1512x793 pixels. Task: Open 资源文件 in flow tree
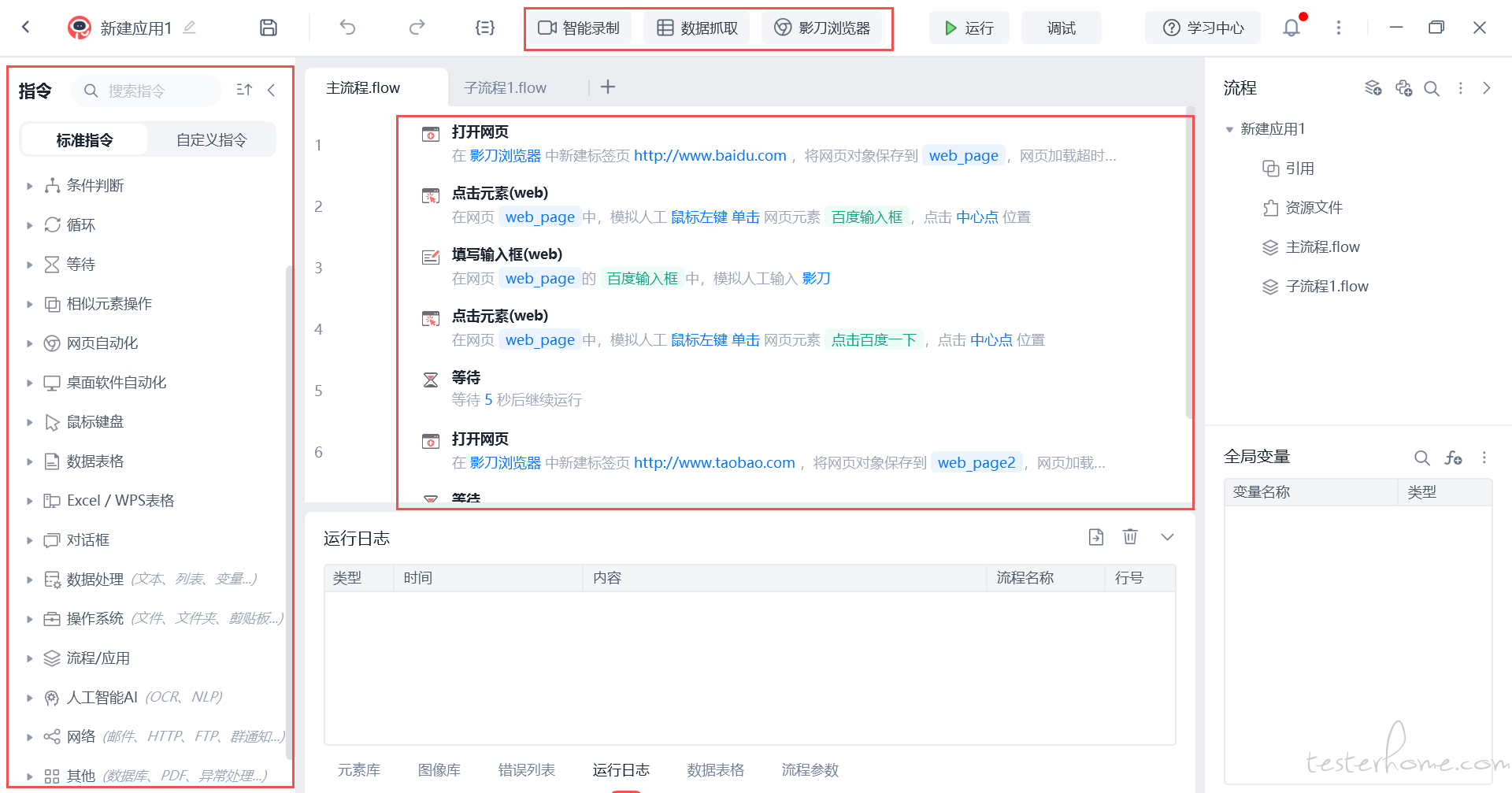1303,208
